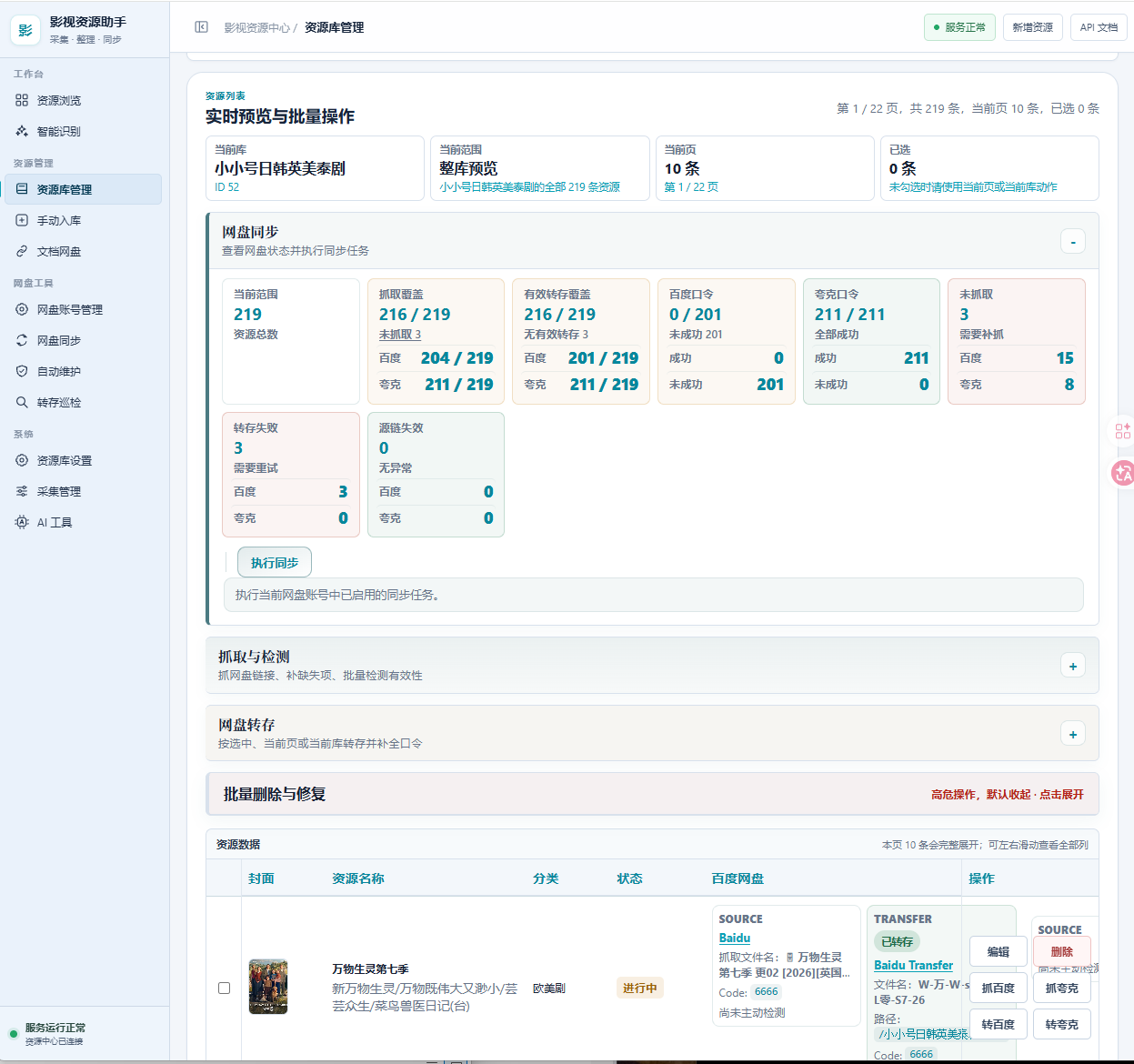Click the 执行同步 button

275,563
